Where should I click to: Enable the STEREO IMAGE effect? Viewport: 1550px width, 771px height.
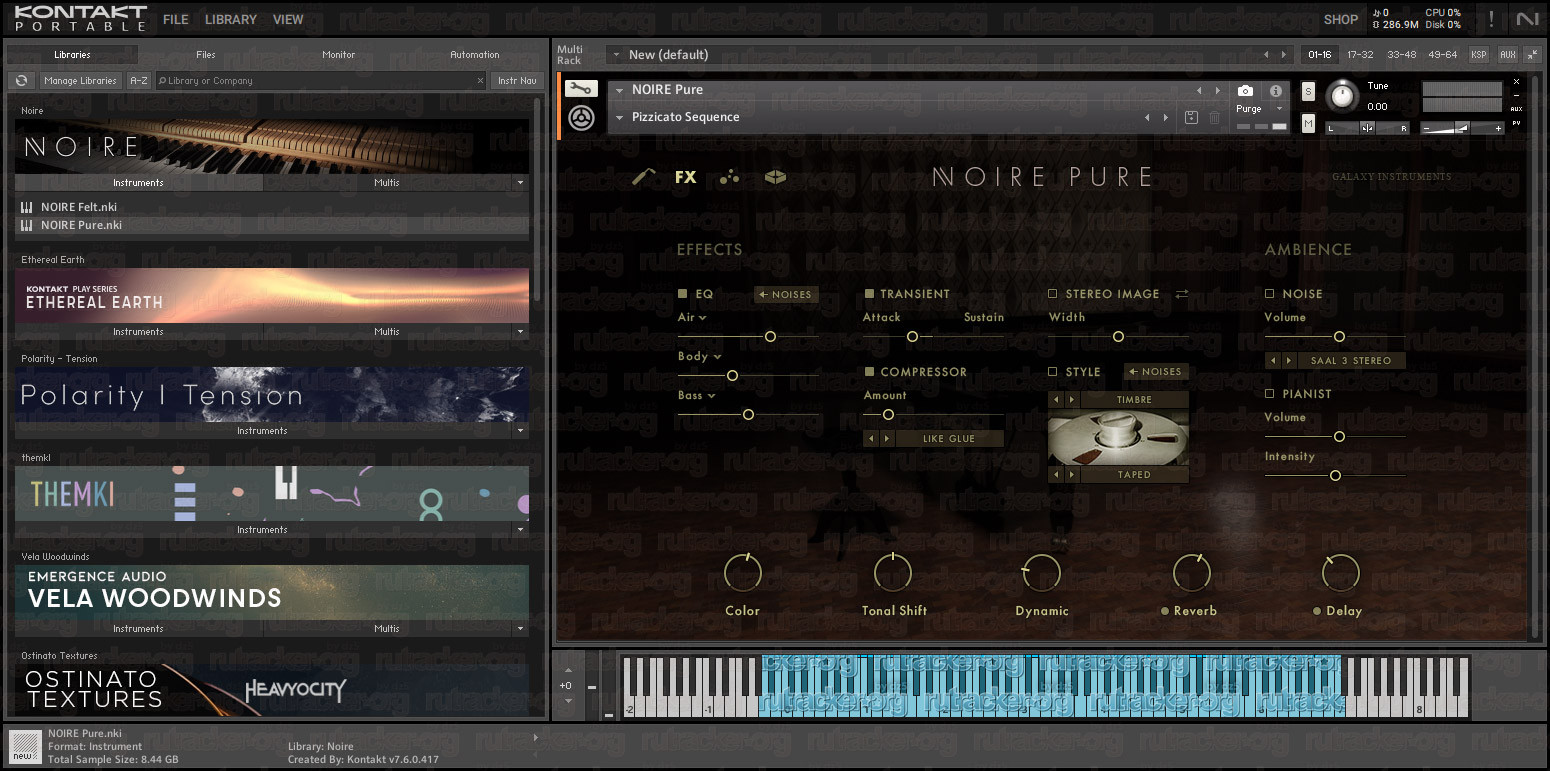(x=1053, y=294)
